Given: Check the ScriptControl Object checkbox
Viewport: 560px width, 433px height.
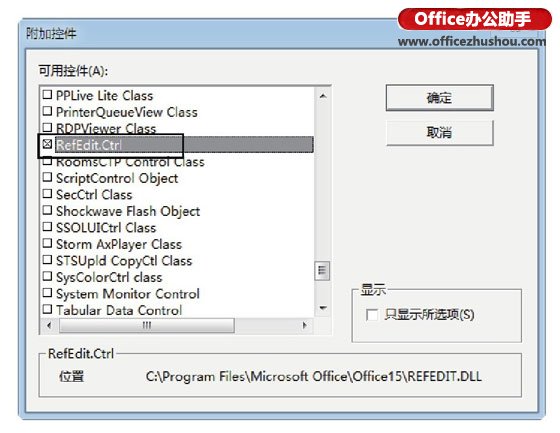Looking at the screenshot, I should tap(47, 177).
